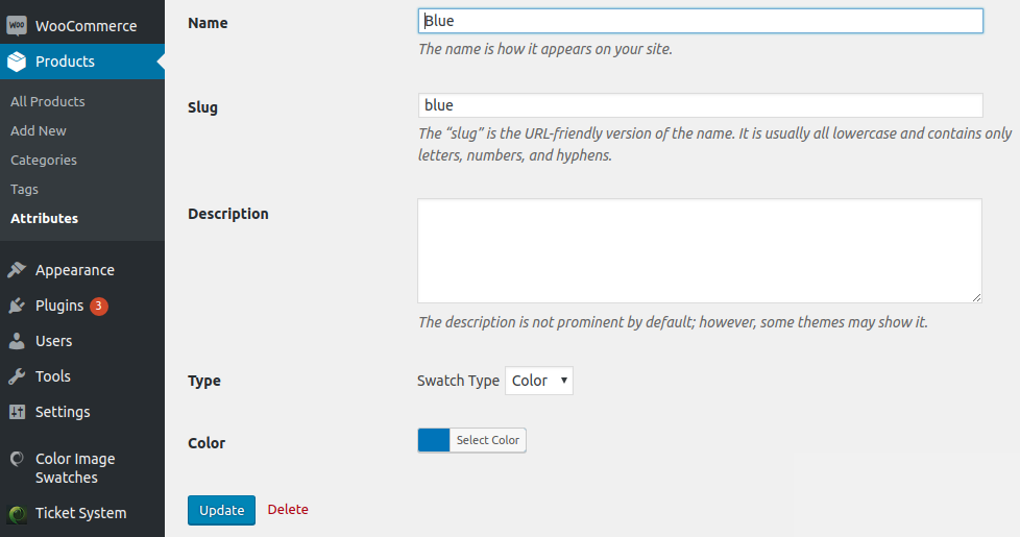
Task: Click the Ticket System icon
Action: coord(17,514)
